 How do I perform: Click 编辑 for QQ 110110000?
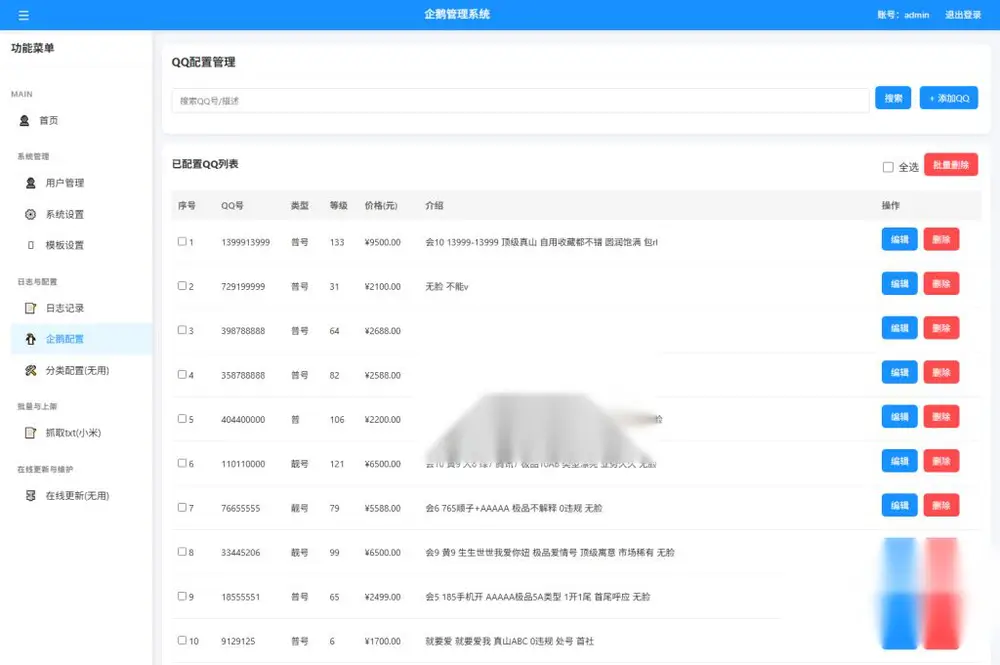(899, 461)
